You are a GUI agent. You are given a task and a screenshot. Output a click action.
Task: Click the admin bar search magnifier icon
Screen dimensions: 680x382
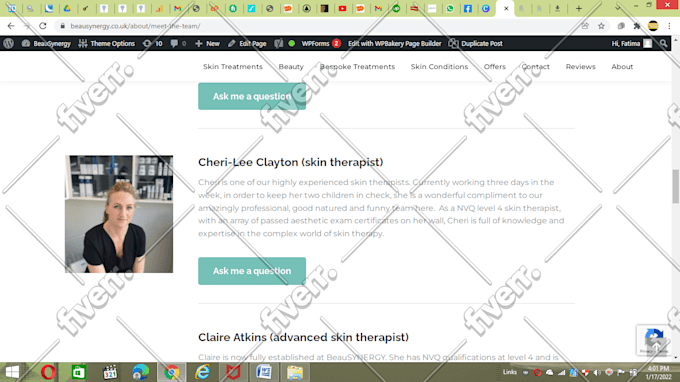pyautogui.click(x=663, y=43)
